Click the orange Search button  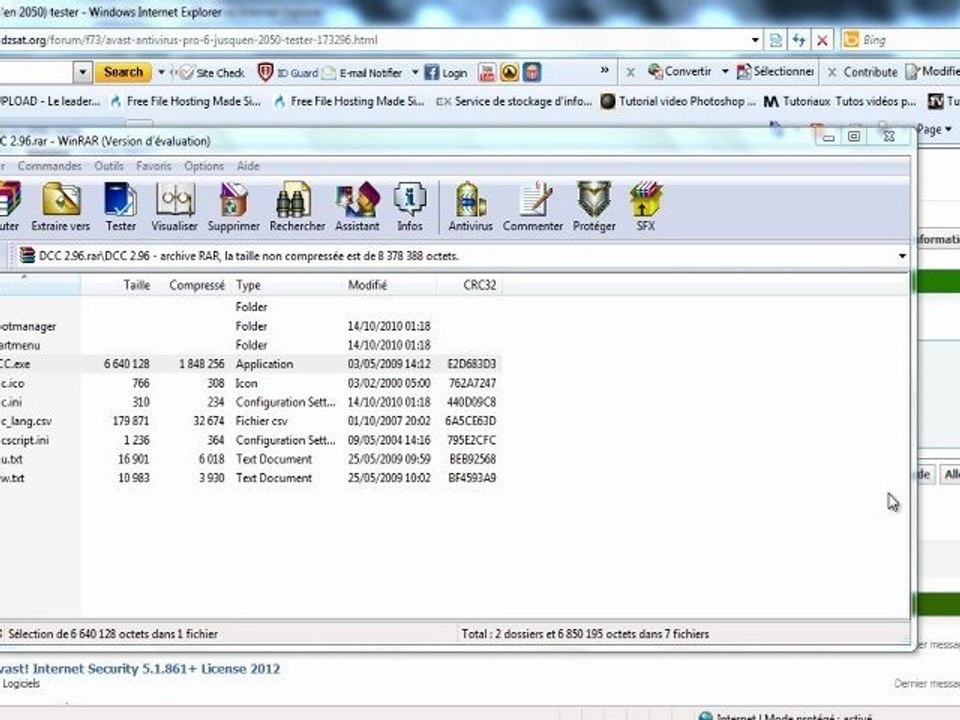pyautogui.click(x=123, y=72)
